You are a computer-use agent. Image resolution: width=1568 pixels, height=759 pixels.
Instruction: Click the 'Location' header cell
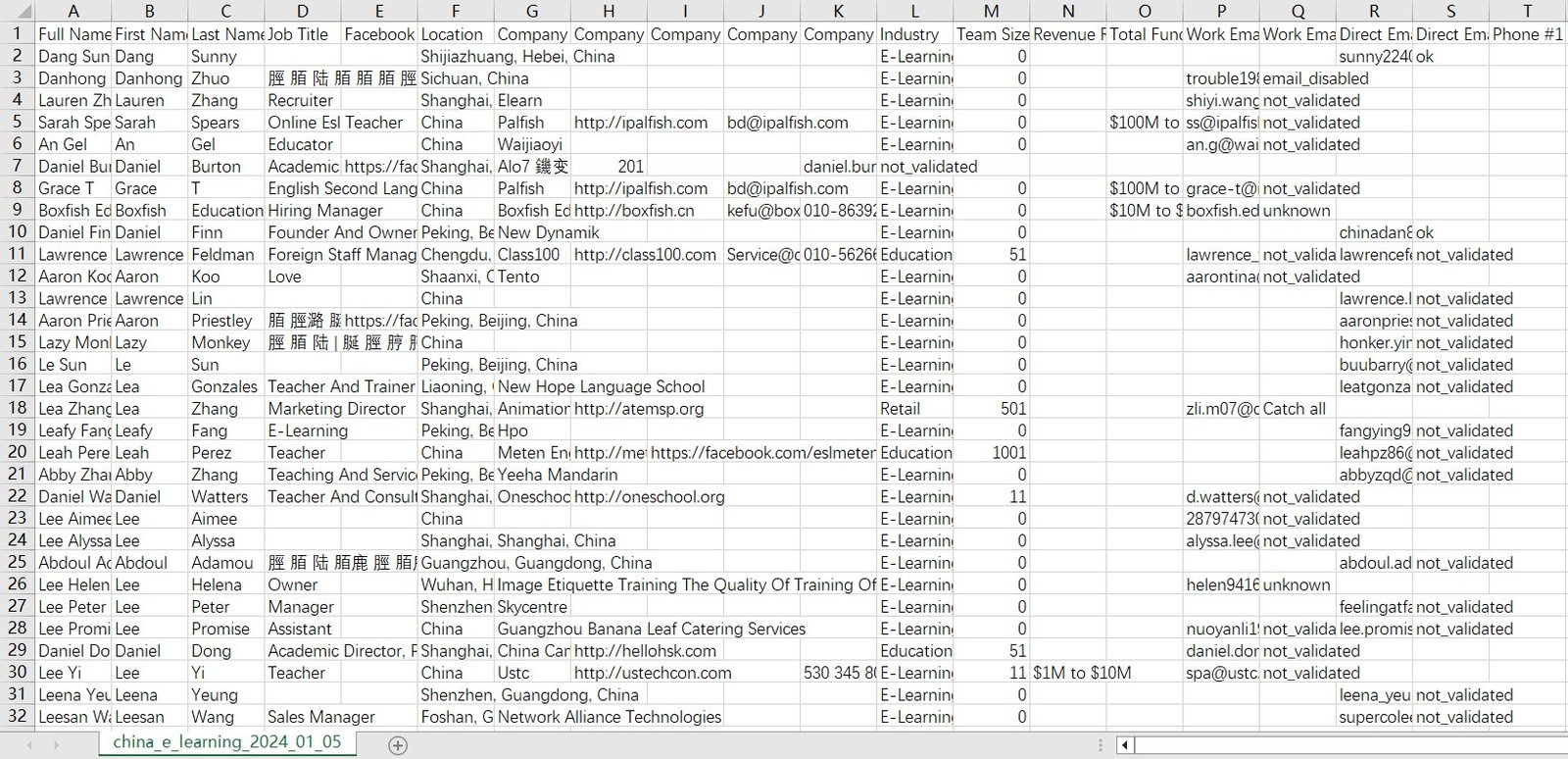[x=456, y=34]
